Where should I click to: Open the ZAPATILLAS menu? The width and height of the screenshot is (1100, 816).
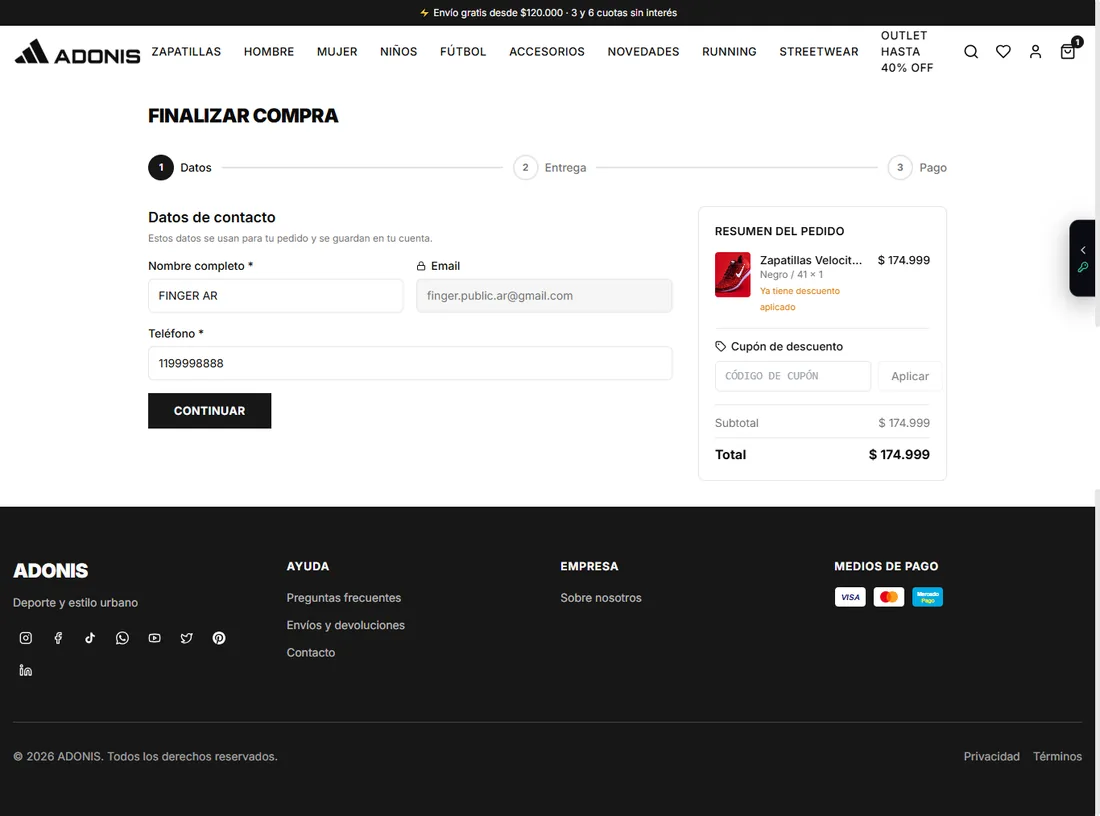(x=186, y=51)
